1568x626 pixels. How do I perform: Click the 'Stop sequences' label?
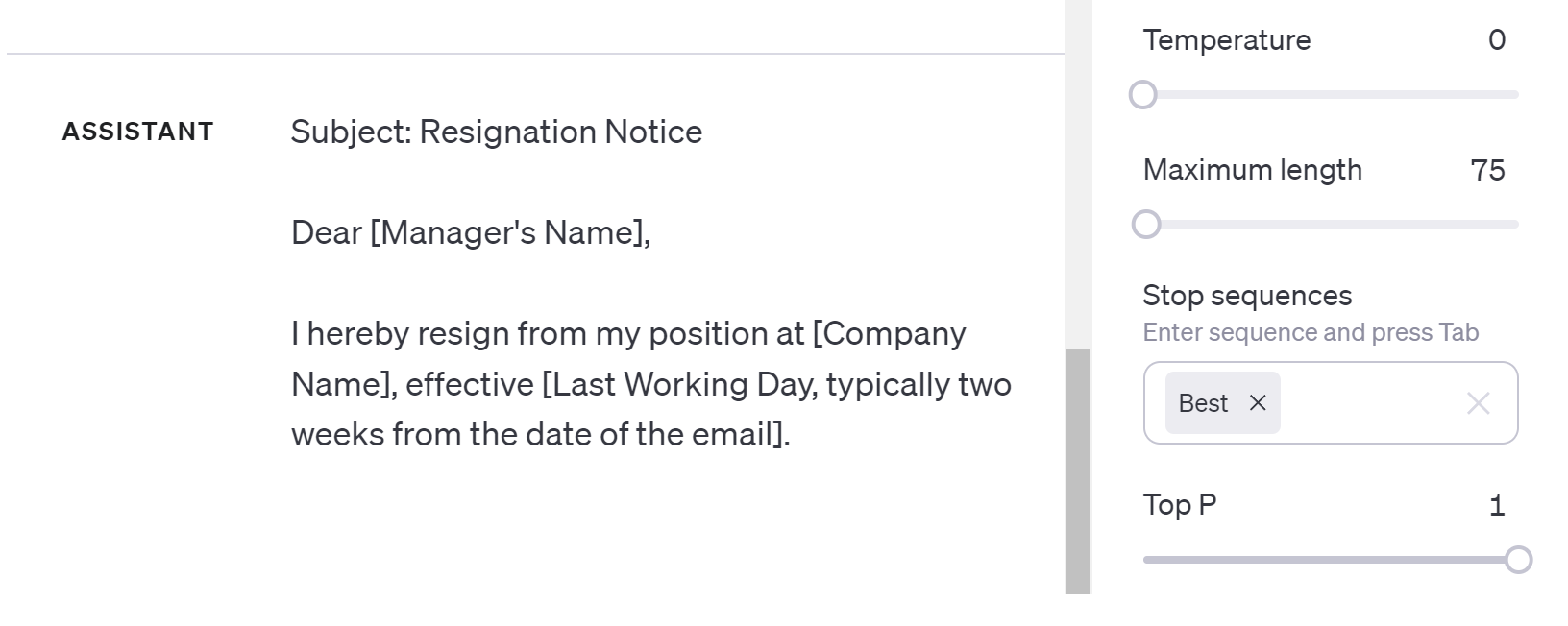pyautogui.click(x=1246, y=296)
